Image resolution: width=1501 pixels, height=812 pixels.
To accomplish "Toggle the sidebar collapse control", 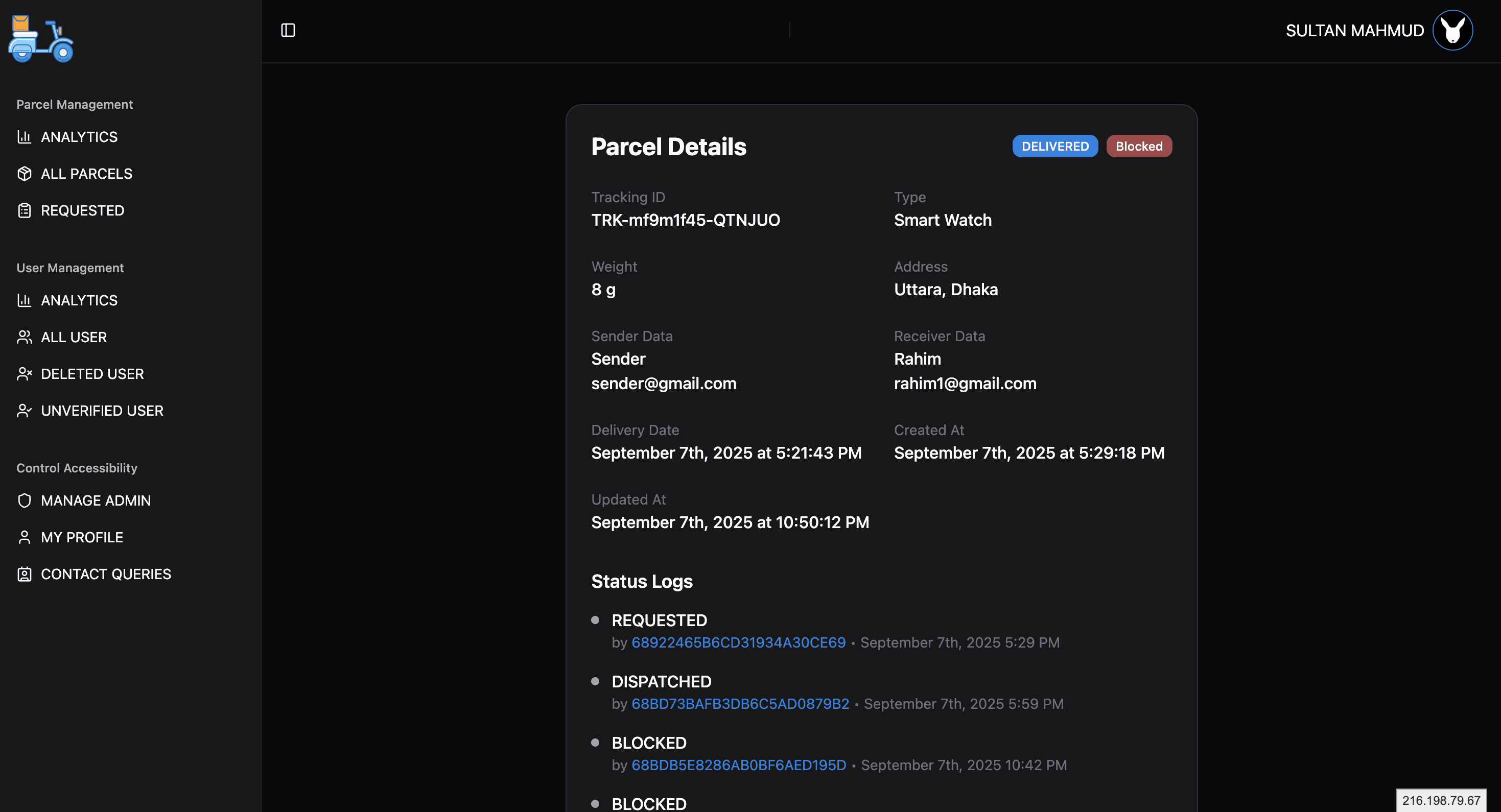I will [x=289, y=30].
